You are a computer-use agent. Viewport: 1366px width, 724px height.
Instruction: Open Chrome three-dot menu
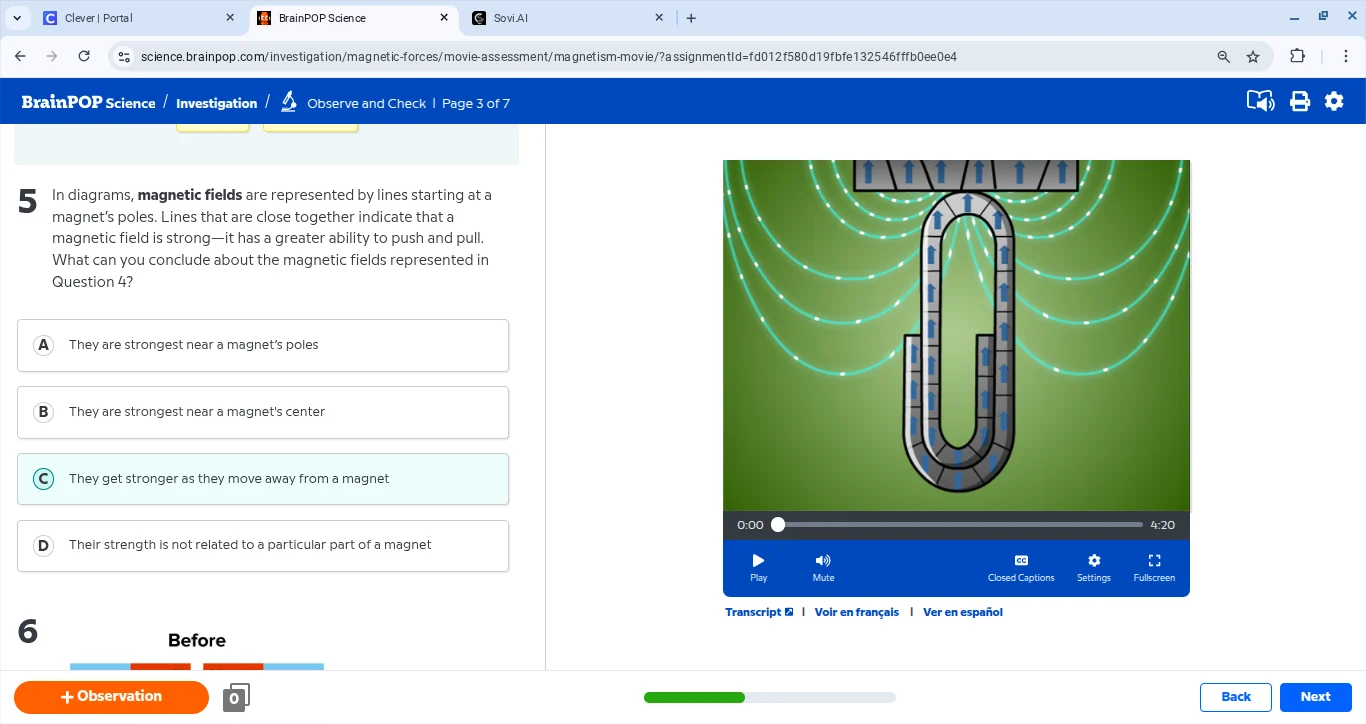1346,57
